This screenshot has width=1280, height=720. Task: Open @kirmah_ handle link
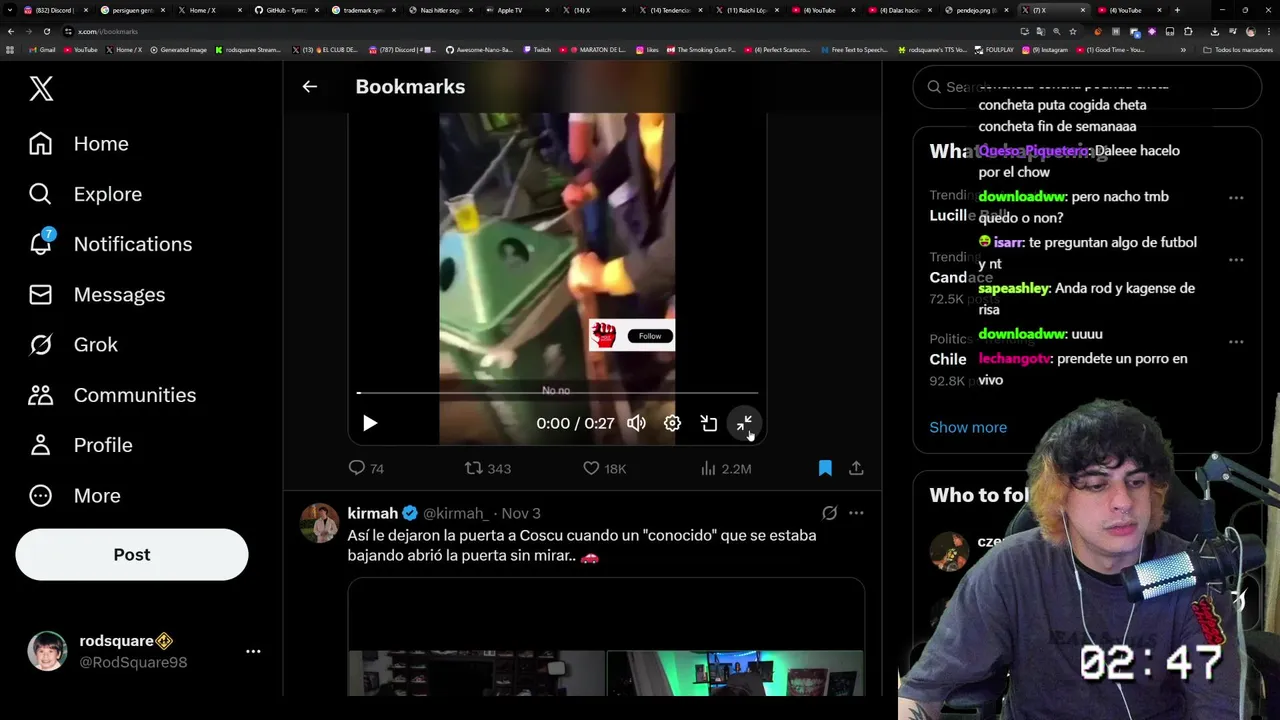[456, 513]
